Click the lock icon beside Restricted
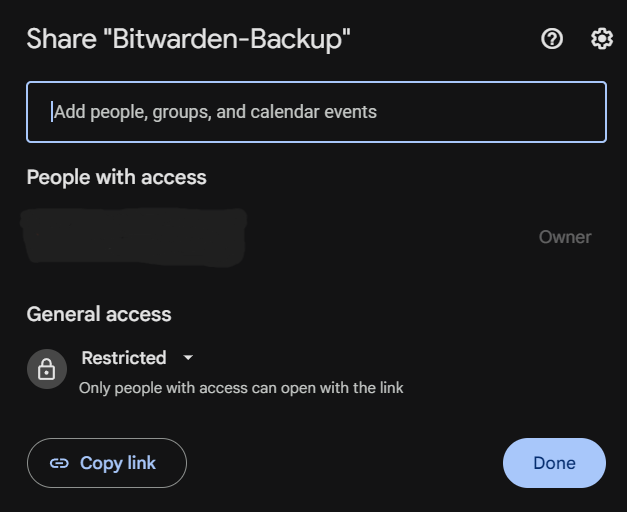Viewport: 627px width, 512px height. tap(47, 369)
